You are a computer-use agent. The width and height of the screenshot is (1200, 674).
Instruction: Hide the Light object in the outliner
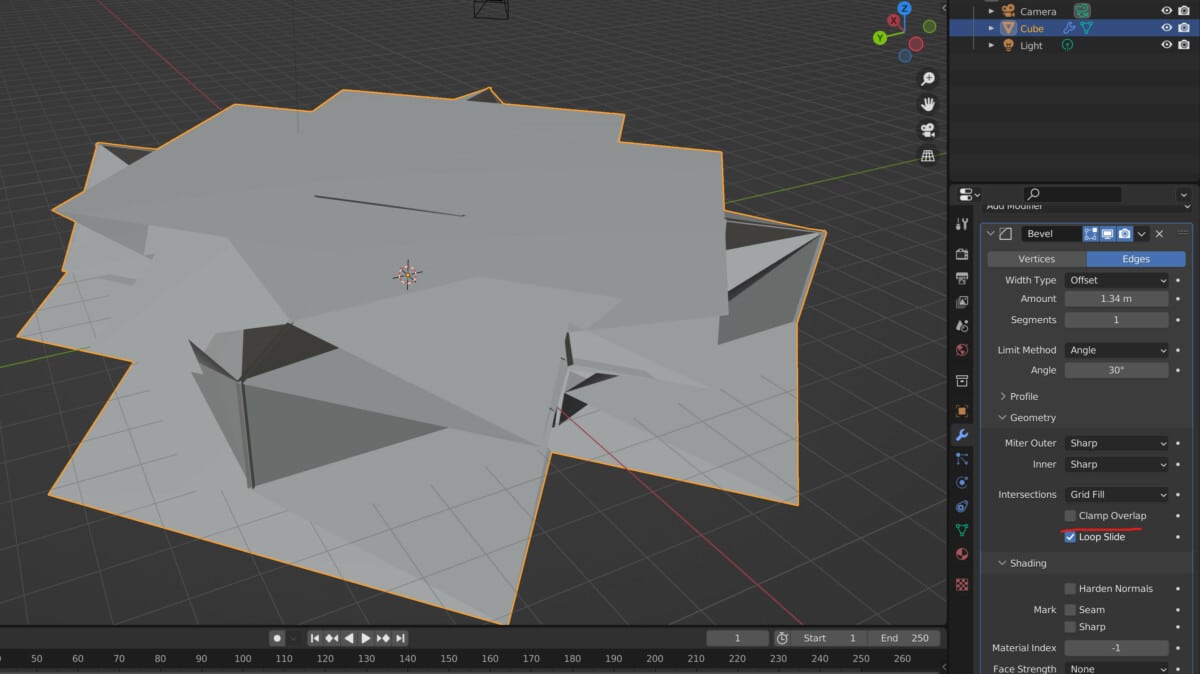point(1164,45)
